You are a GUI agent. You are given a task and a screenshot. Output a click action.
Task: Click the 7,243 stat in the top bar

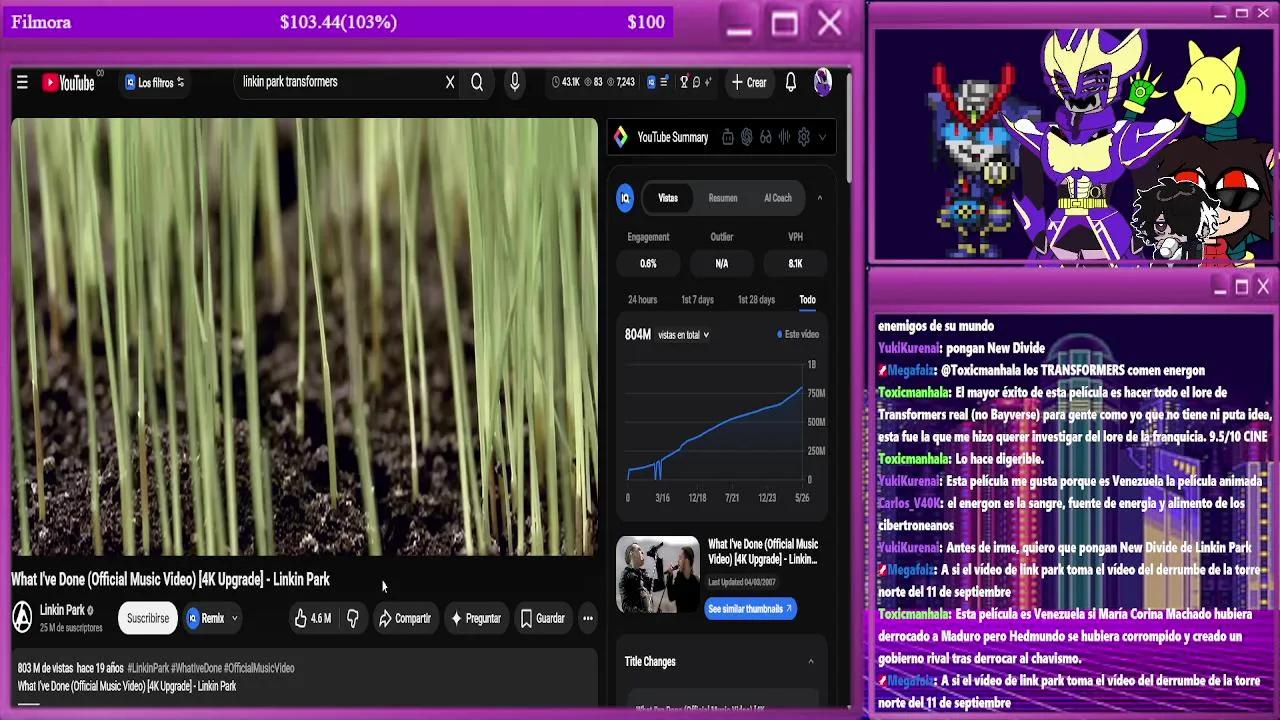(x=620, y=82)
